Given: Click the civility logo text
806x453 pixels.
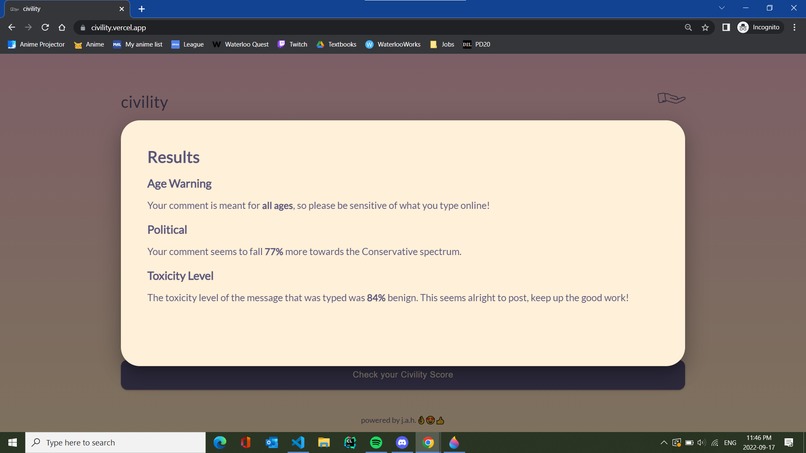Looking at the screenshot, I should [144, 102].
